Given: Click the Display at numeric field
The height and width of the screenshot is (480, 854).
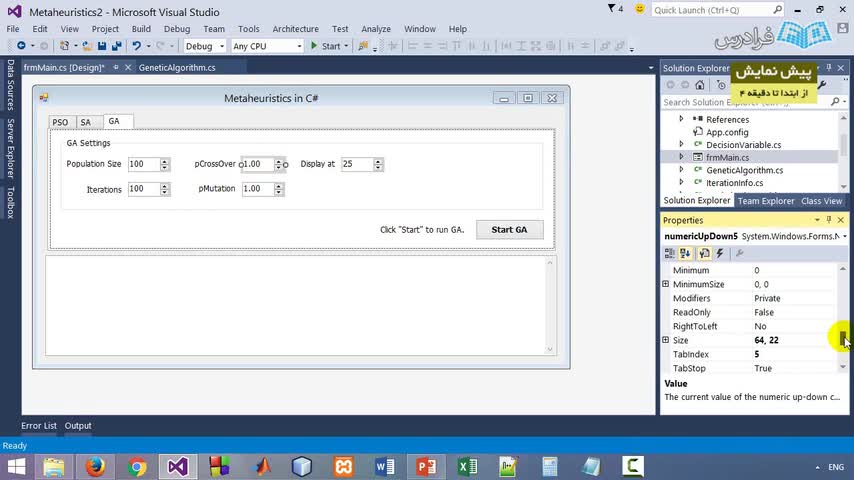Looking at the screenshot, I should tap(357, 164).
